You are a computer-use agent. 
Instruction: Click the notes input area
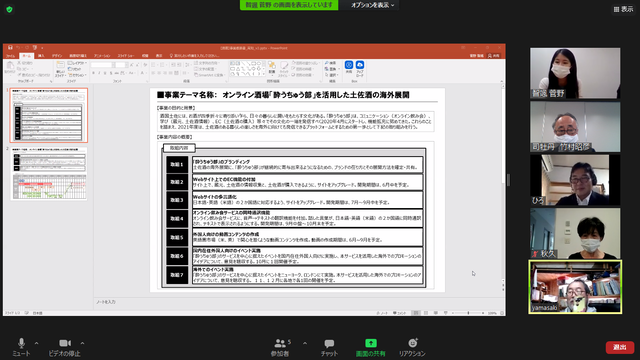coord(298,302)
